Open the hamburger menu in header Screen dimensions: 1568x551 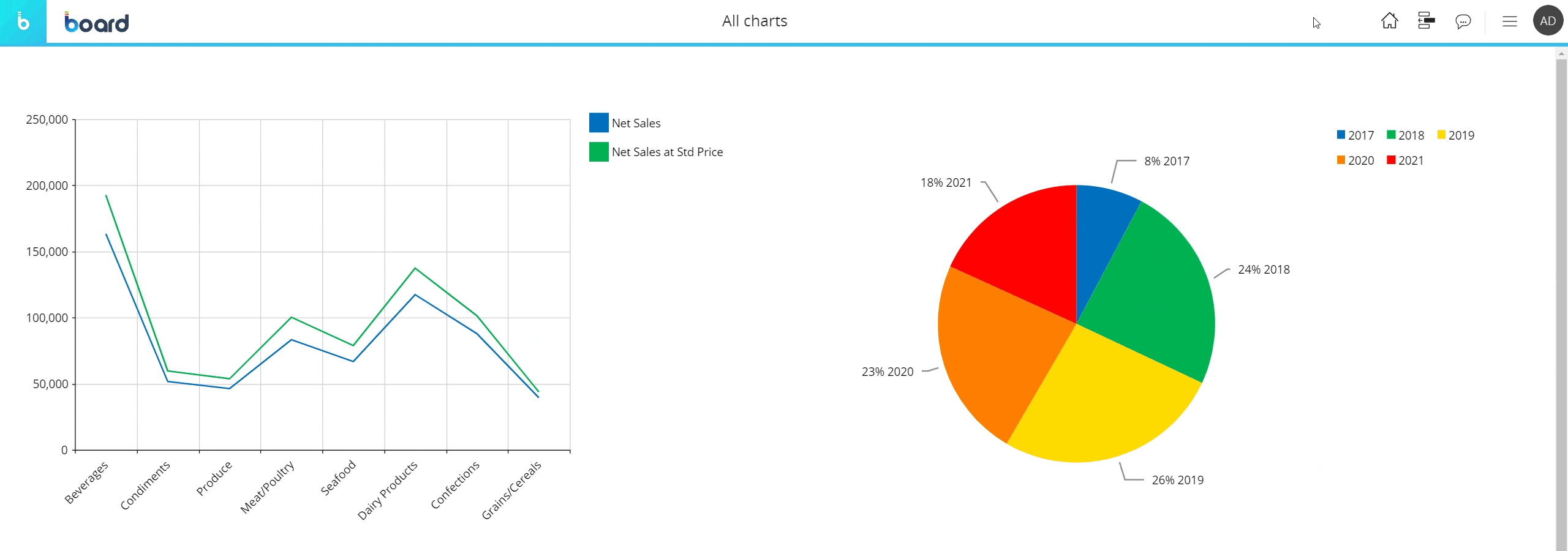point(1509,22)
